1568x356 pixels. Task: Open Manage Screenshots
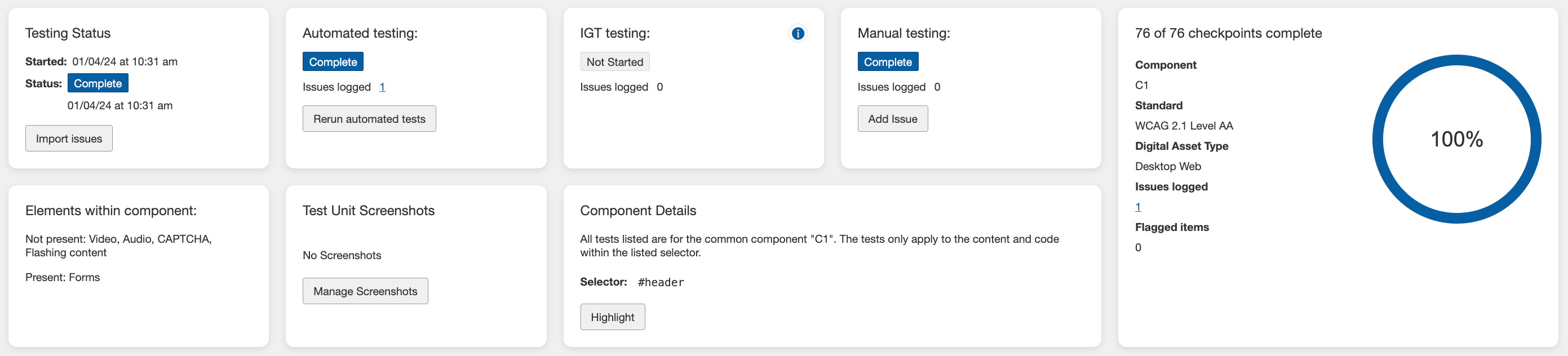click(365, 291)
